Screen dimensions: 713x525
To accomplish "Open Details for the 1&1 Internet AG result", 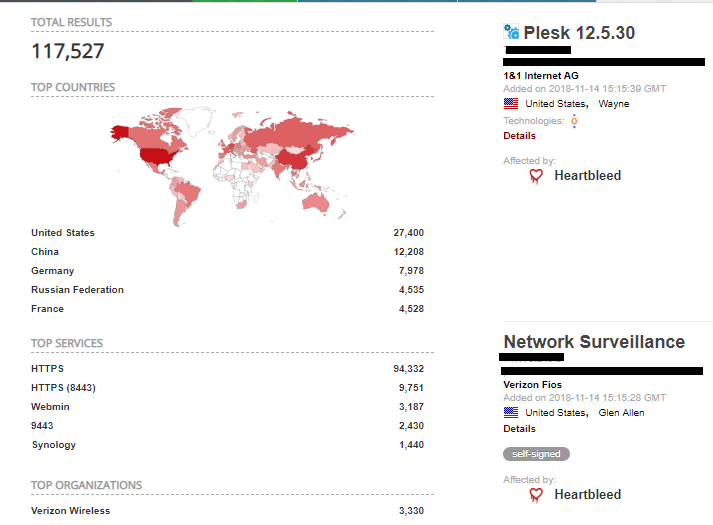I will click(519, 136).
